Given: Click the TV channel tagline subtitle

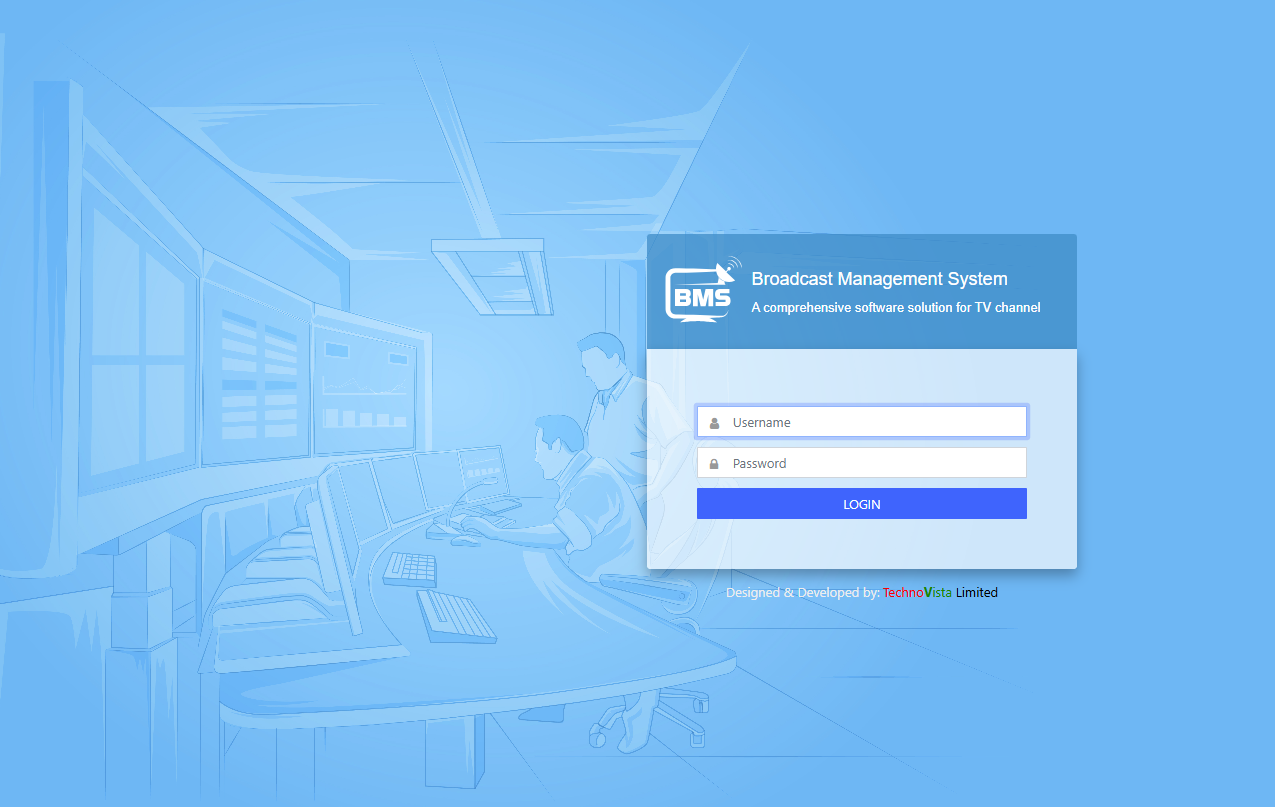Looking at the screenshot, I should pos(895,308).
